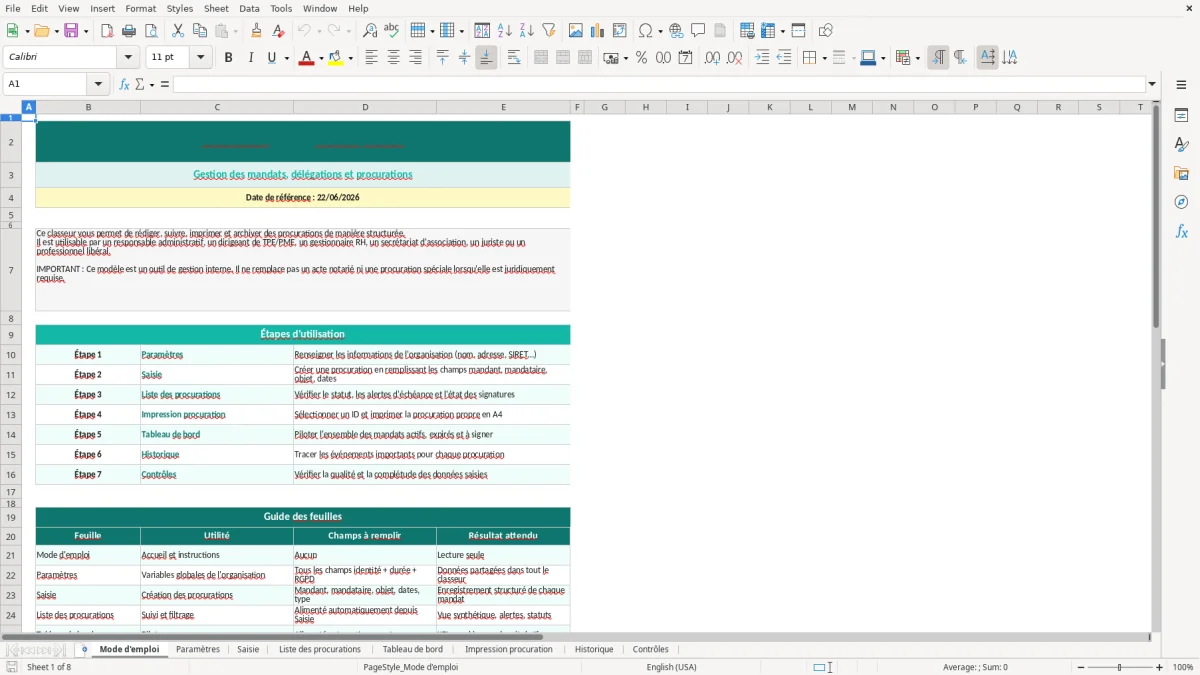Image resolution: width=1200 pixels, height=675 pixels.
Task: Open Find & Replace tool
Action: coord(370,31)
